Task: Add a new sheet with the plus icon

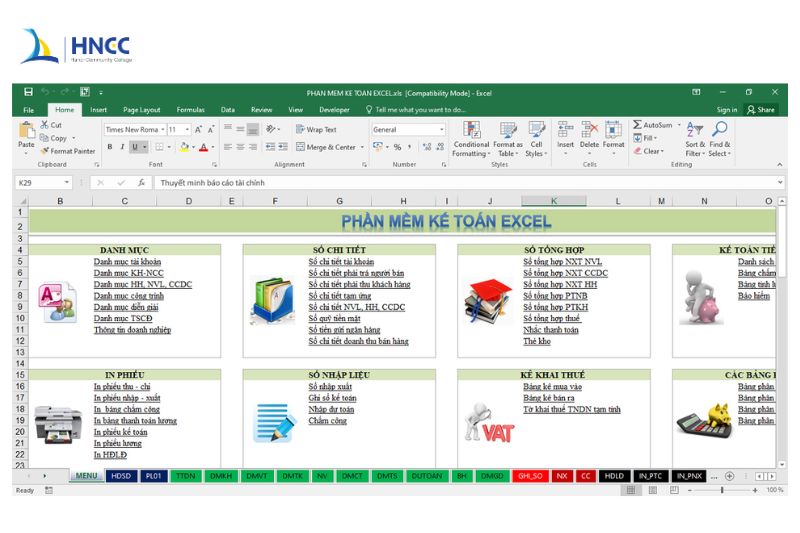Action: pos(730,476)
